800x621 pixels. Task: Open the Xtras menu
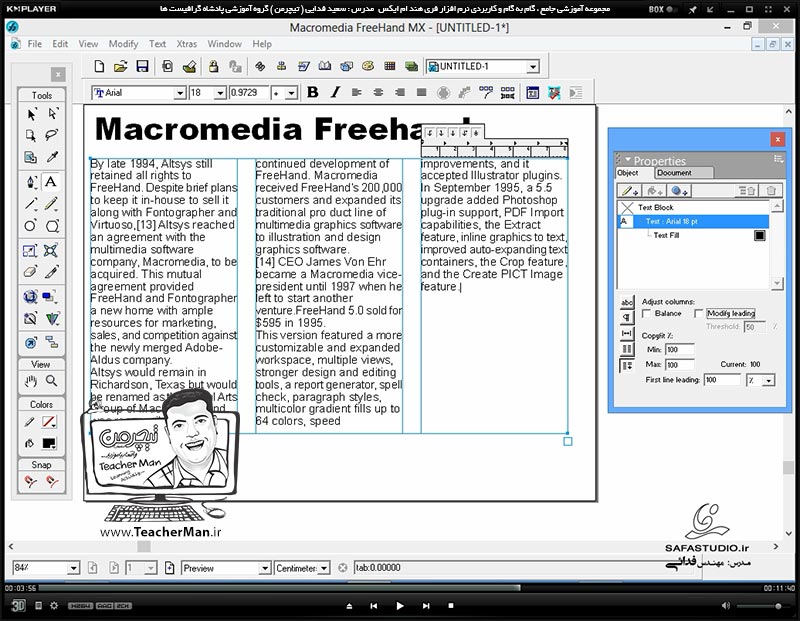click(x=186, y=44)
